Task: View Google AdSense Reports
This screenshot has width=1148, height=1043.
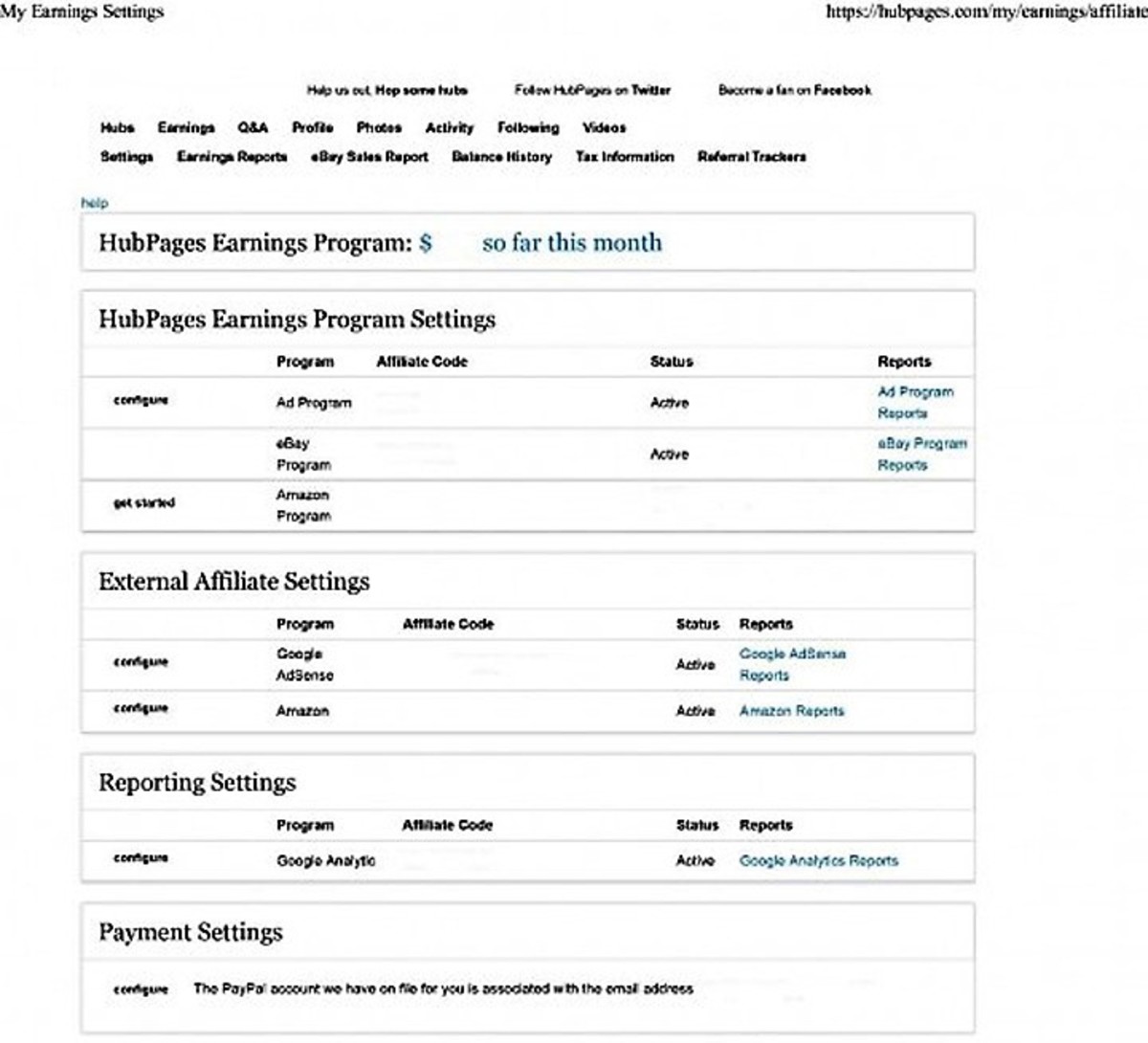Action: click(792, 664)
